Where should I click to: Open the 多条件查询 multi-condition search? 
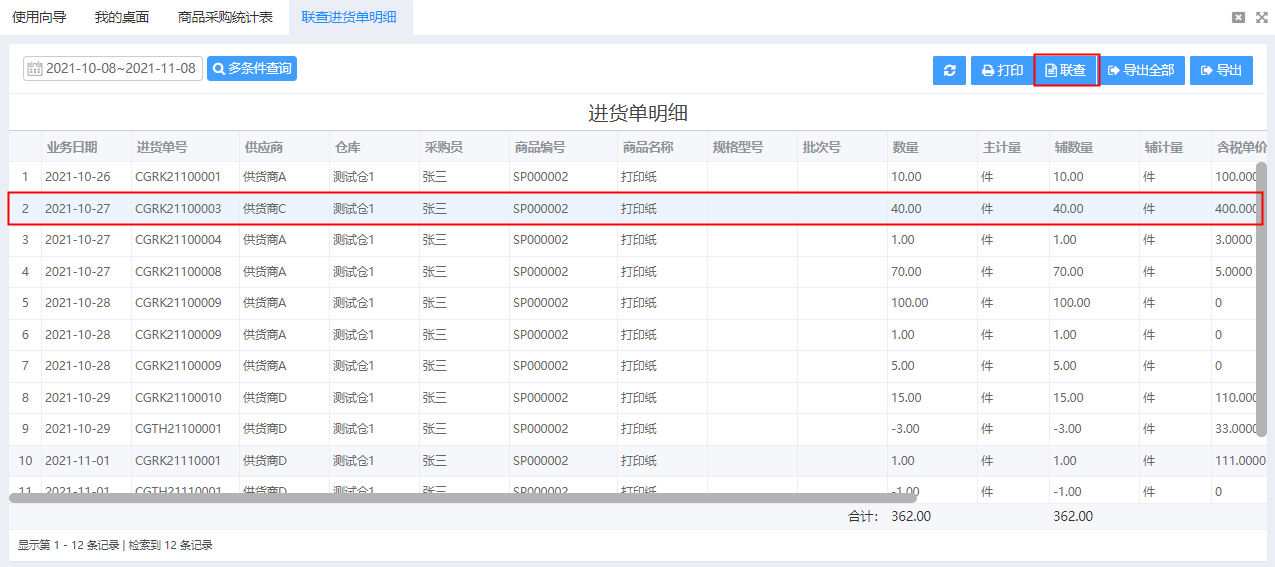click(252, 68)
